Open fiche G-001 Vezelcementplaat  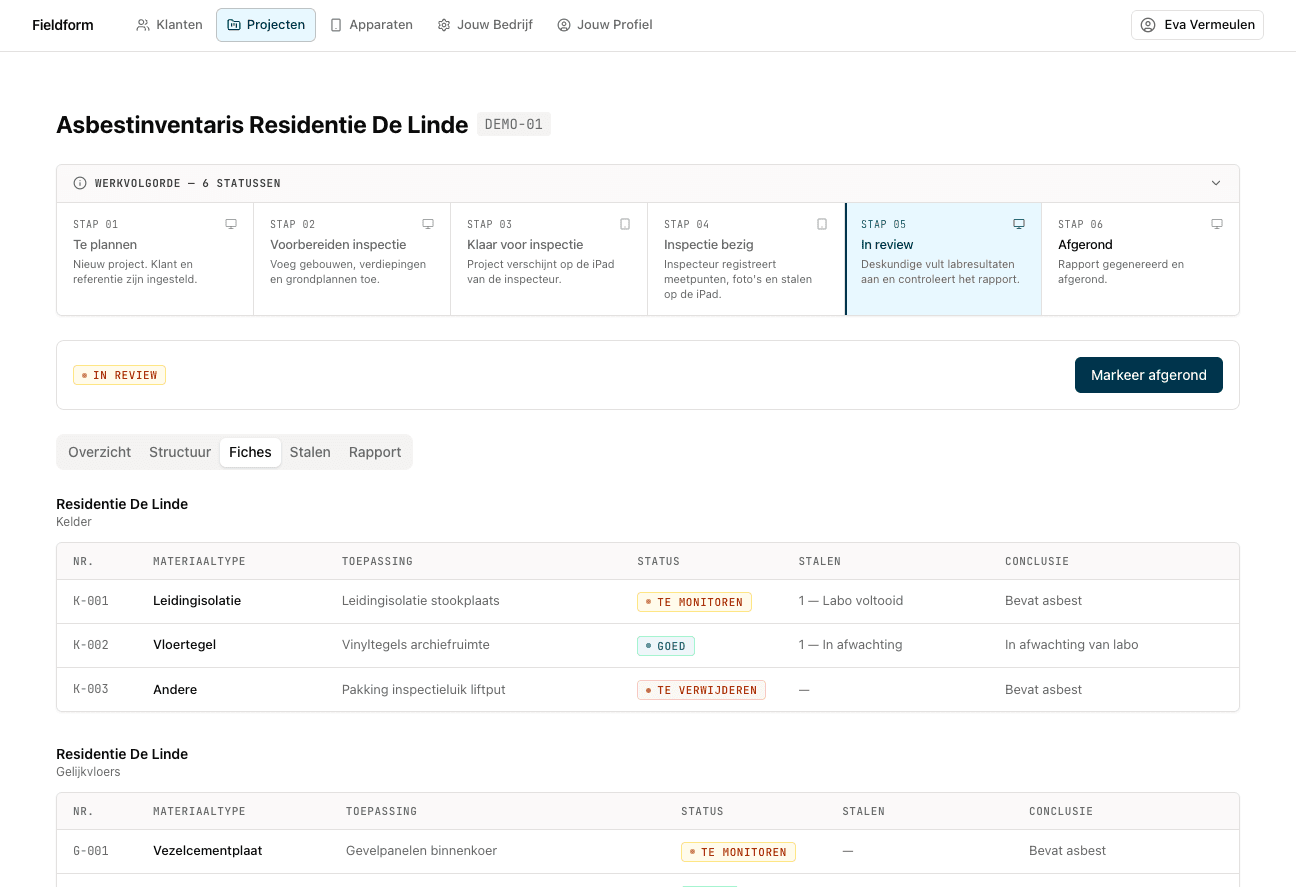click(648, 851)
